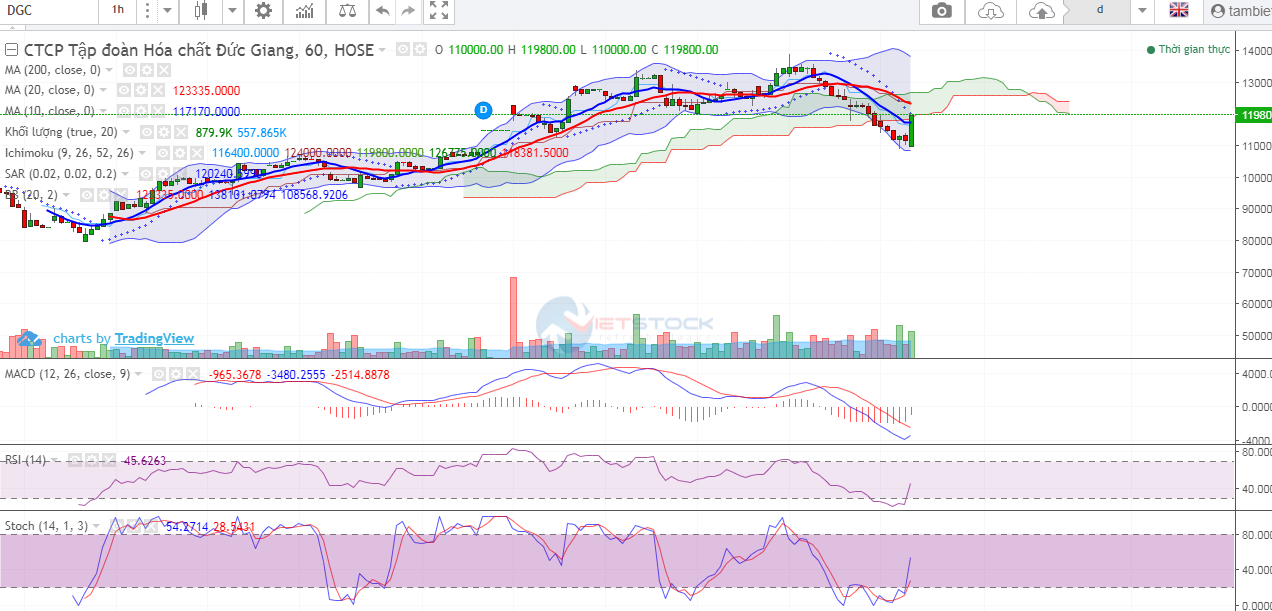Screen dimensions: 1272x611
Task: Click the Indicators chart icon in toolbar
Action: (306, 11)
